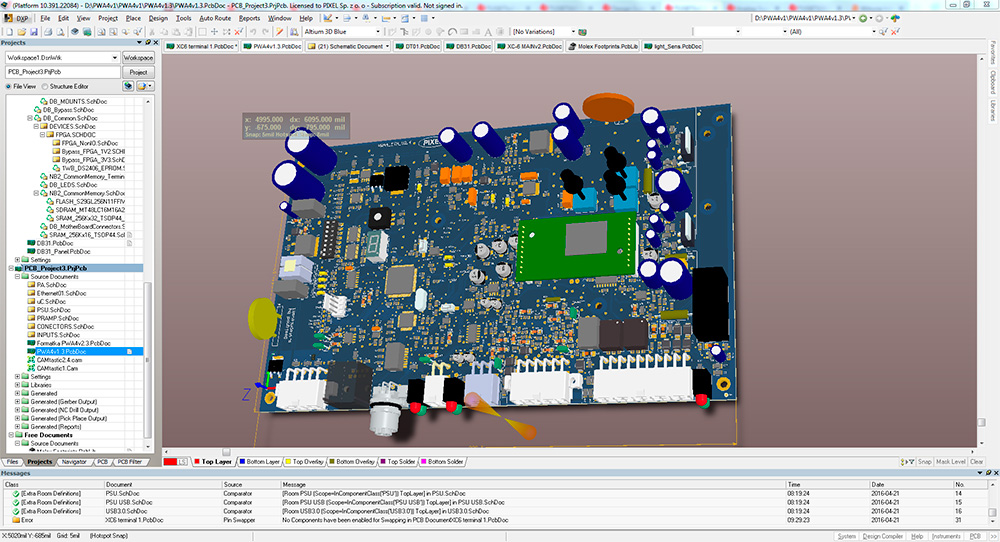This screenshot has width=1000, height=542.
Task: Click the green navigate Back arrow icon
Action: click(x=863, y=18)
